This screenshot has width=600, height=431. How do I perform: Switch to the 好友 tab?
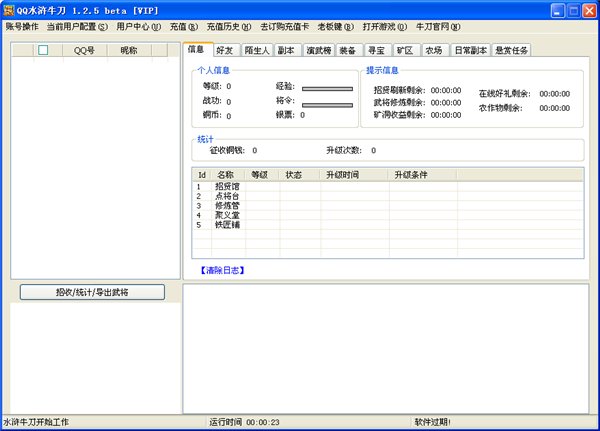(224, 49)
